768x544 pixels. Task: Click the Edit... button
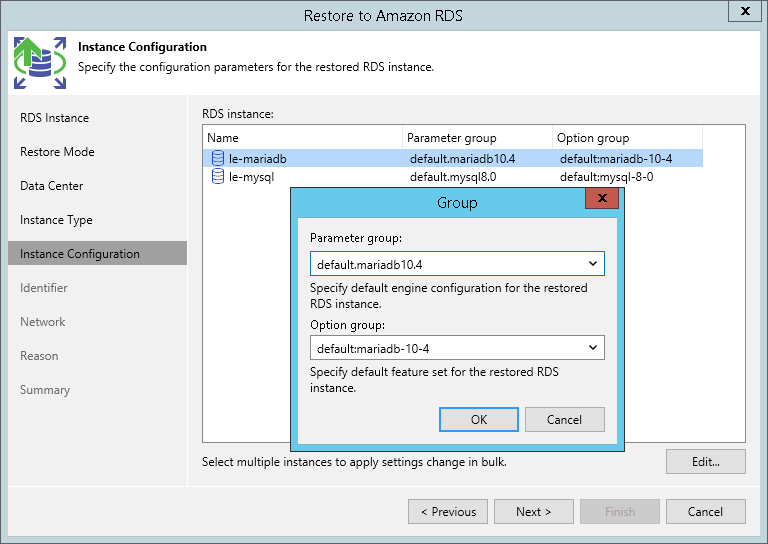pos(705,462)
